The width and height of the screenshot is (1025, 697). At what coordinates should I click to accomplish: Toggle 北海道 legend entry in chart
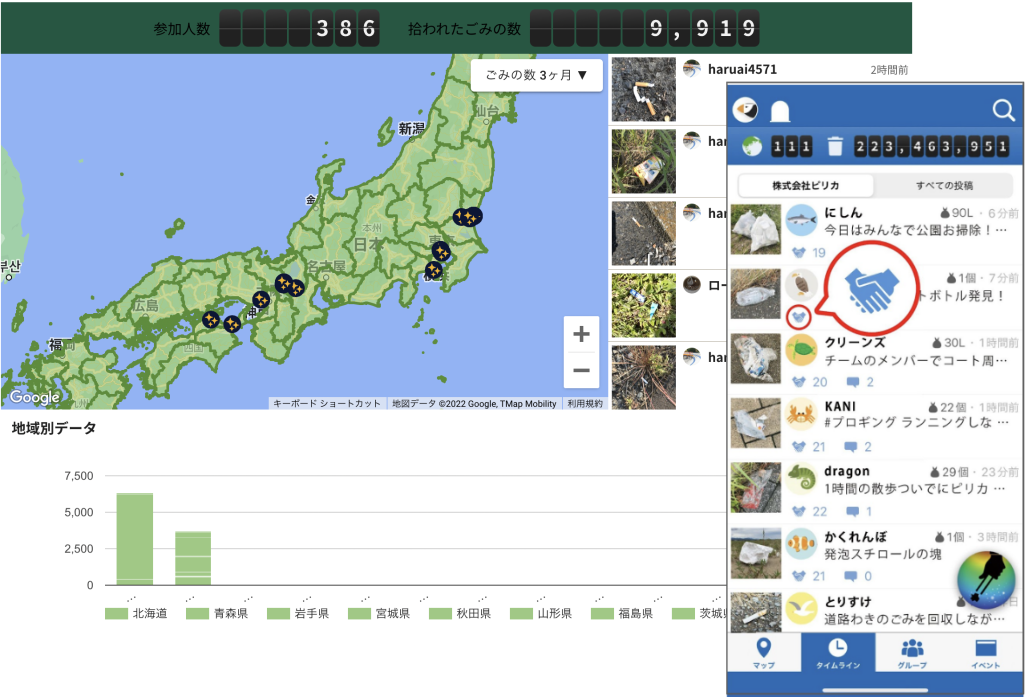pos(136,613)
